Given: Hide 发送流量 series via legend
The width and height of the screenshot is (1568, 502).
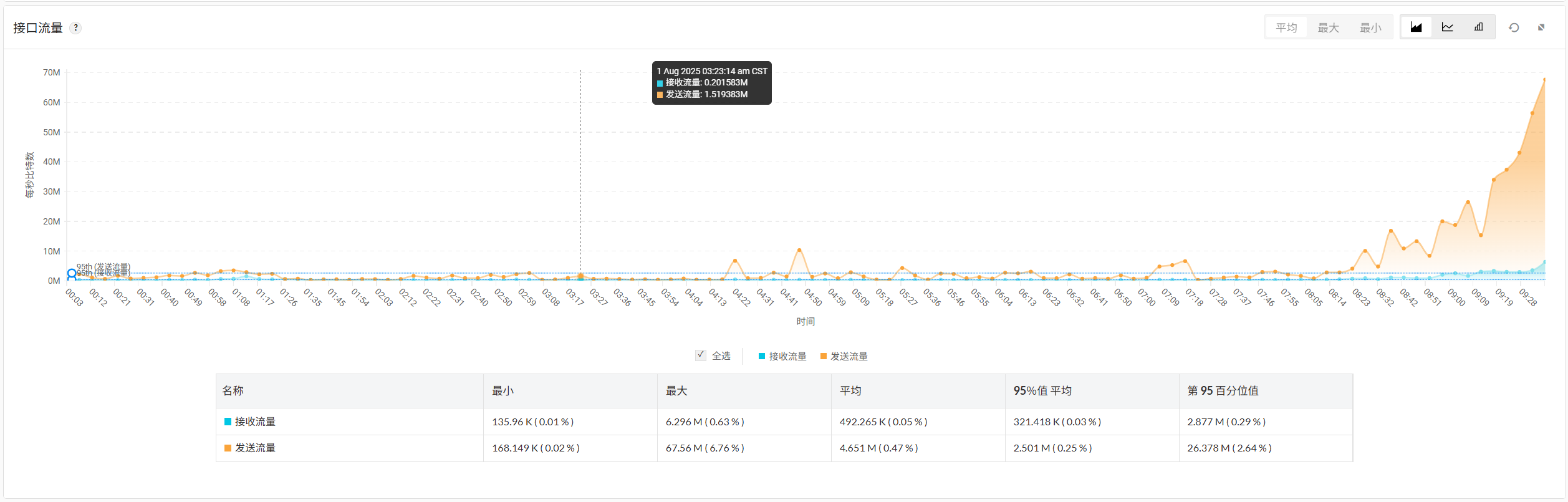Looking at the screenshot, I should pos(849,356).
